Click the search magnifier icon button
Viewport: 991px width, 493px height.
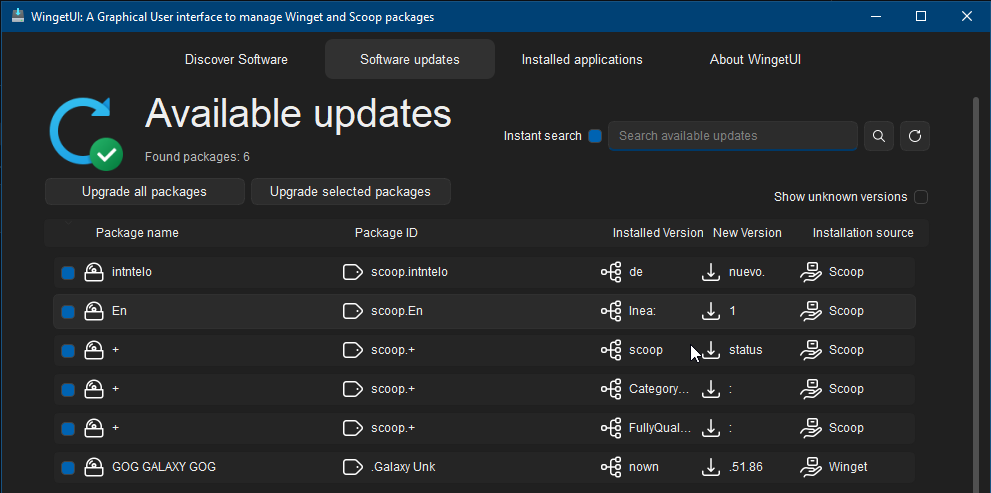(x=879, y=136)
